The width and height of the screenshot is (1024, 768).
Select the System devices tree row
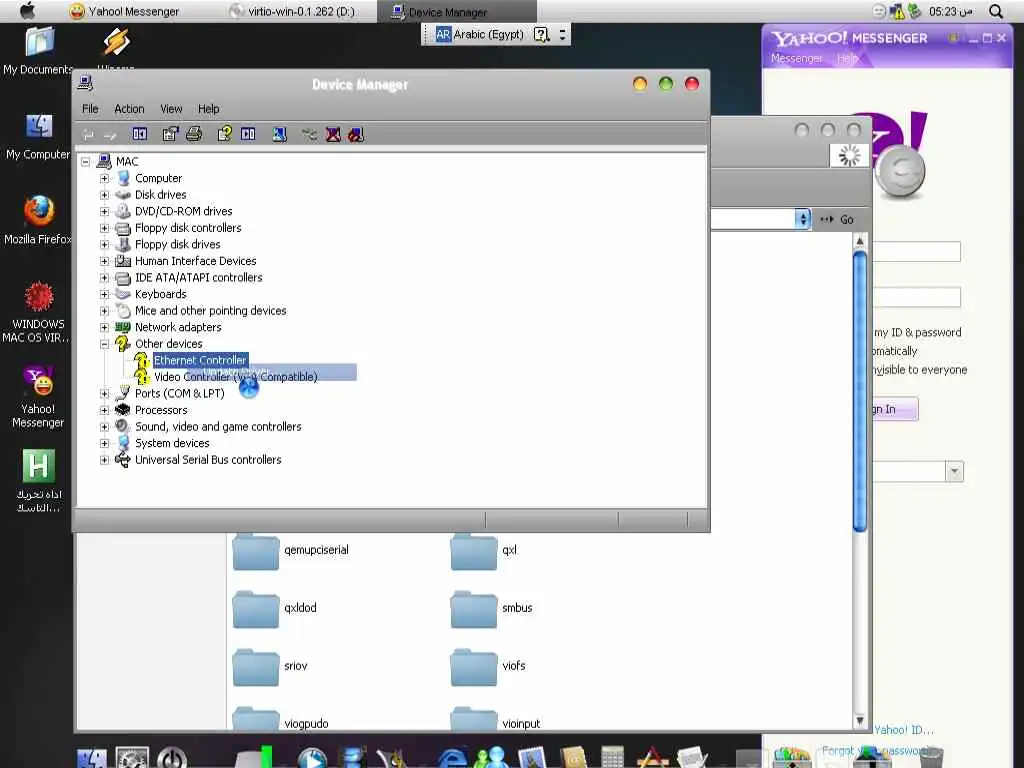pos(172,443)
